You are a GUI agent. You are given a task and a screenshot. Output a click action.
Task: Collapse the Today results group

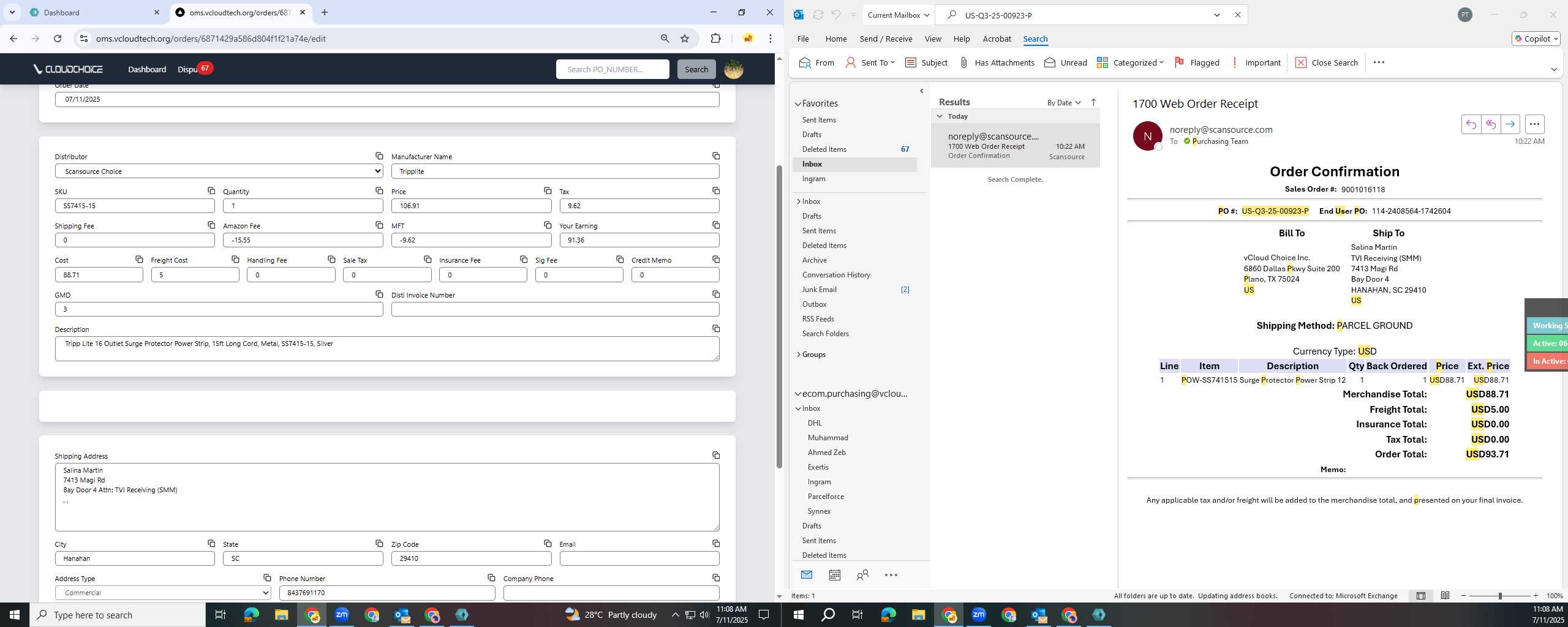click(x=940, y=116)
